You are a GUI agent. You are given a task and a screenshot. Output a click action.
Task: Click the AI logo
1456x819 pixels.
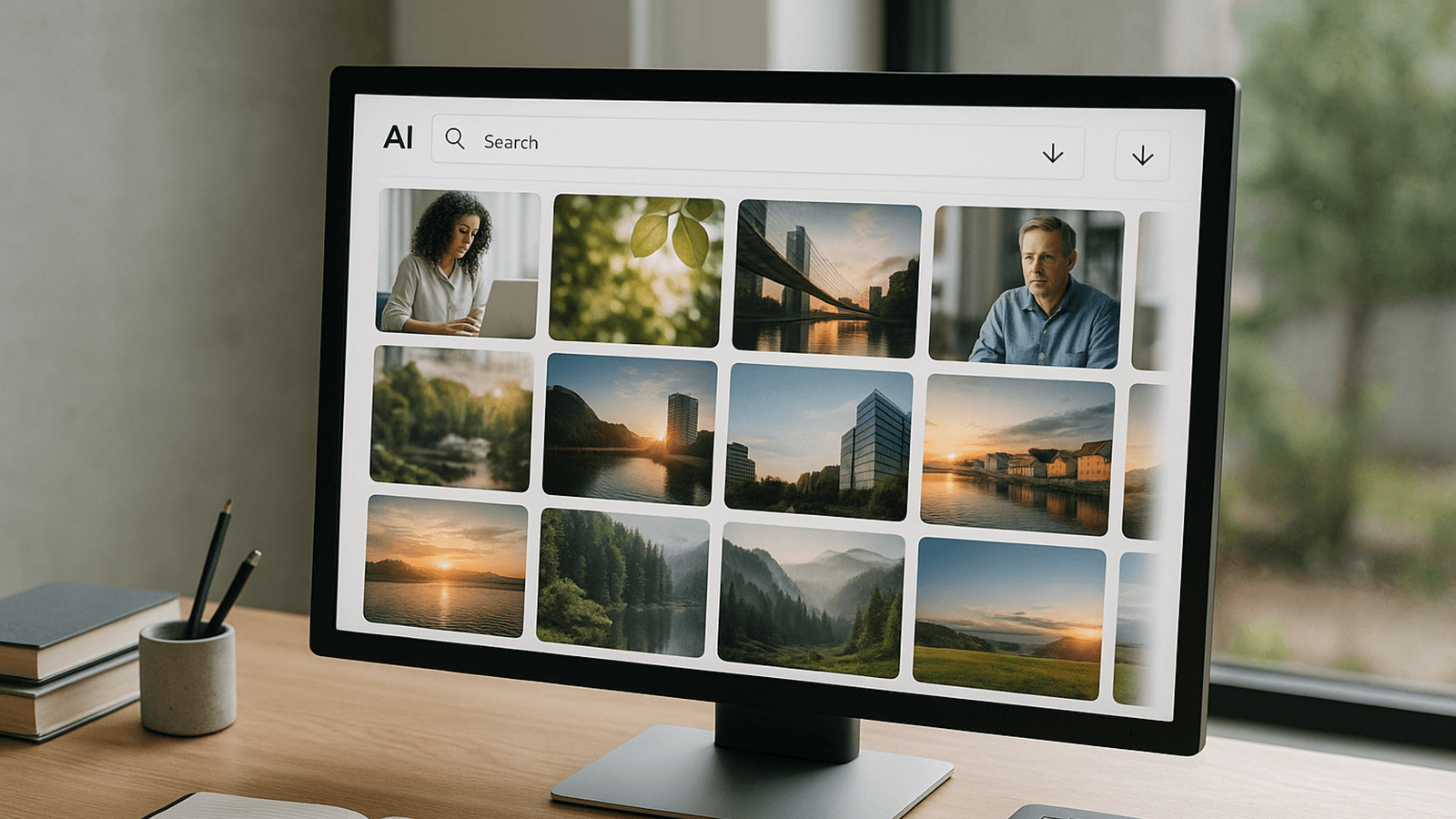coord(398,137)
